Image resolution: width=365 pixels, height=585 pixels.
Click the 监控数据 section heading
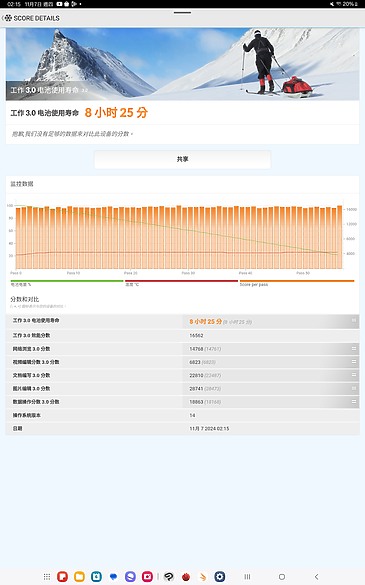[x=22, y=184]
